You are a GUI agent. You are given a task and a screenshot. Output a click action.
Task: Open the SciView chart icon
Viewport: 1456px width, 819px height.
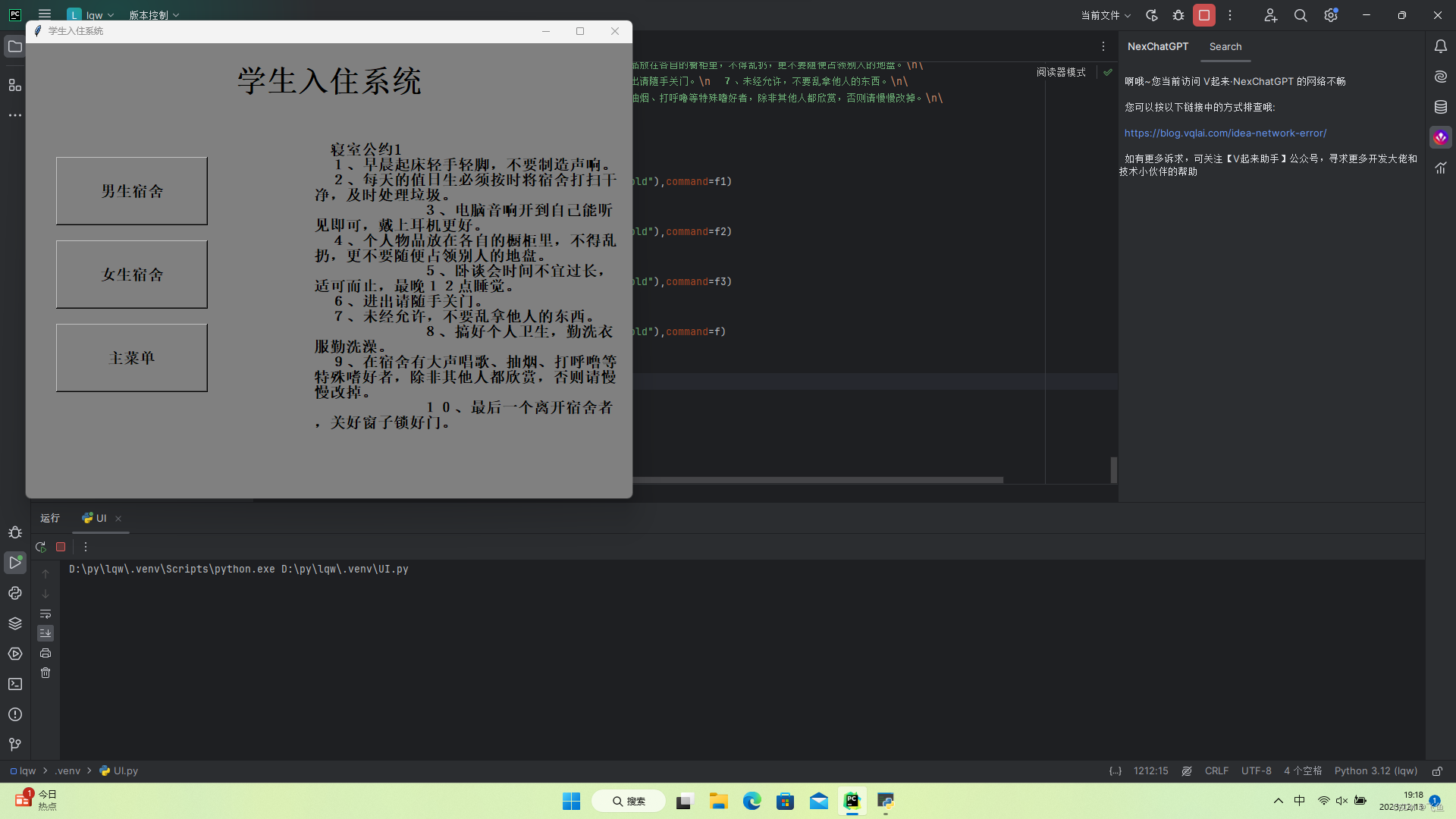click(x=1441, y=168)
